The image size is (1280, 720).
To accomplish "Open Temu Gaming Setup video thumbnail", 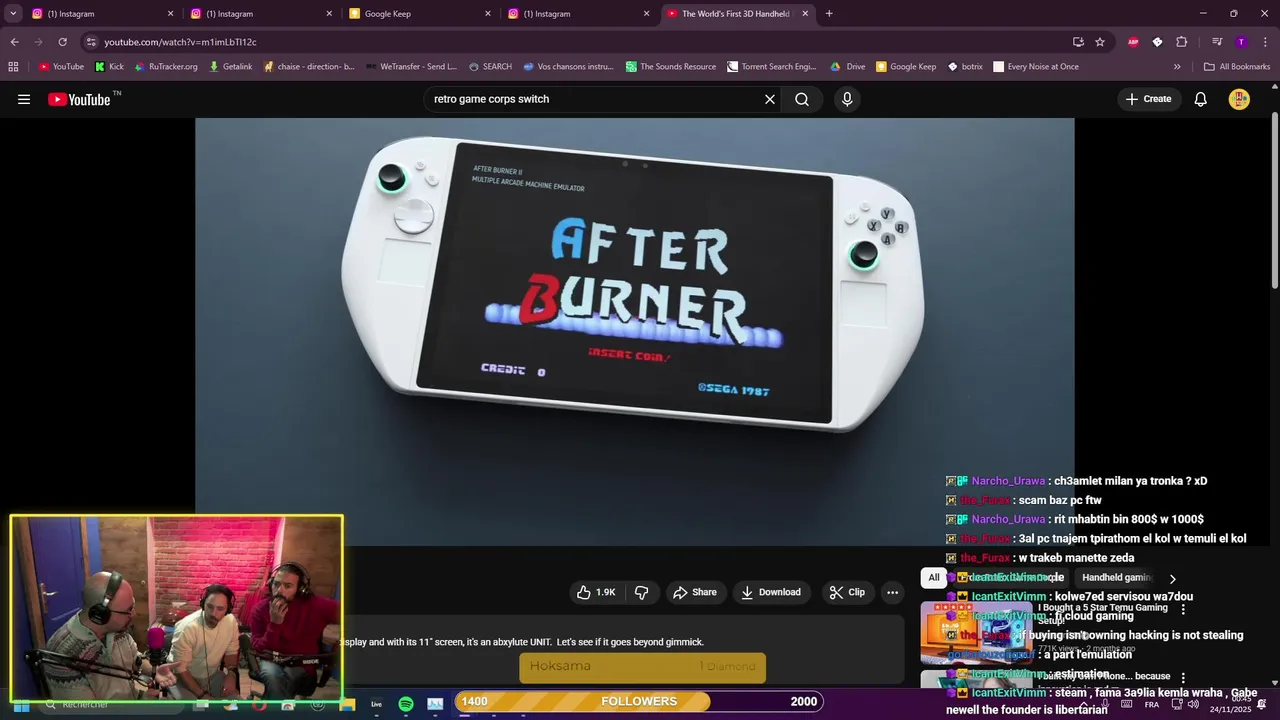I will [976, 631].
